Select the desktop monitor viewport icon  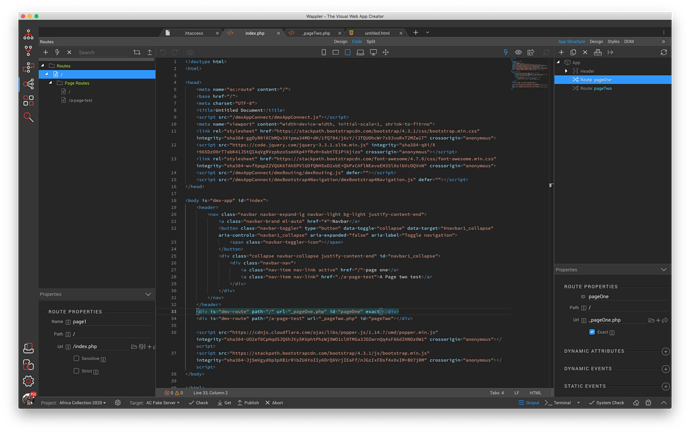pyautogui.click(x=373, y=52)
